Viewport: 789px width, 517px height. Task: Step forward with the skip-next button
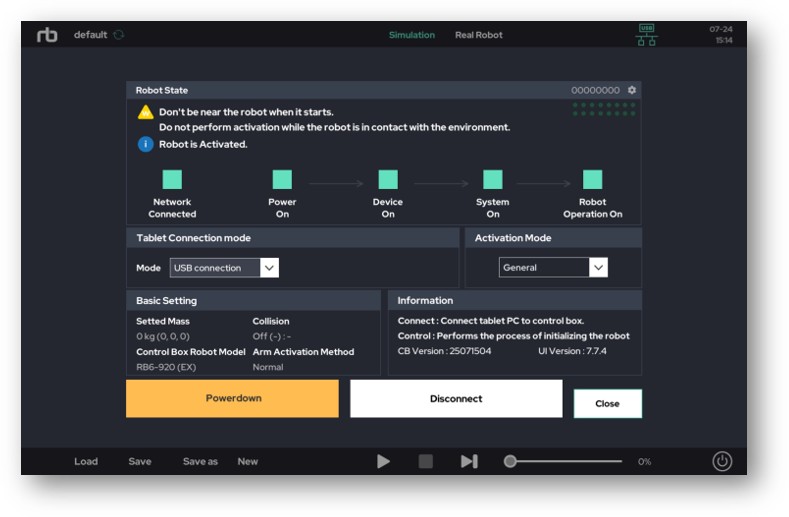[x=469, y=461]
